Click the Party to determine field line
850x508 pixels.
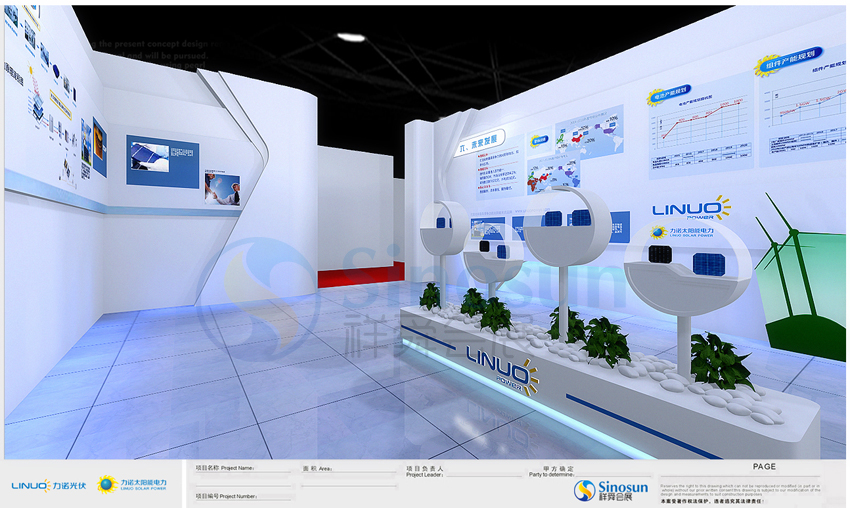[612, 475]
